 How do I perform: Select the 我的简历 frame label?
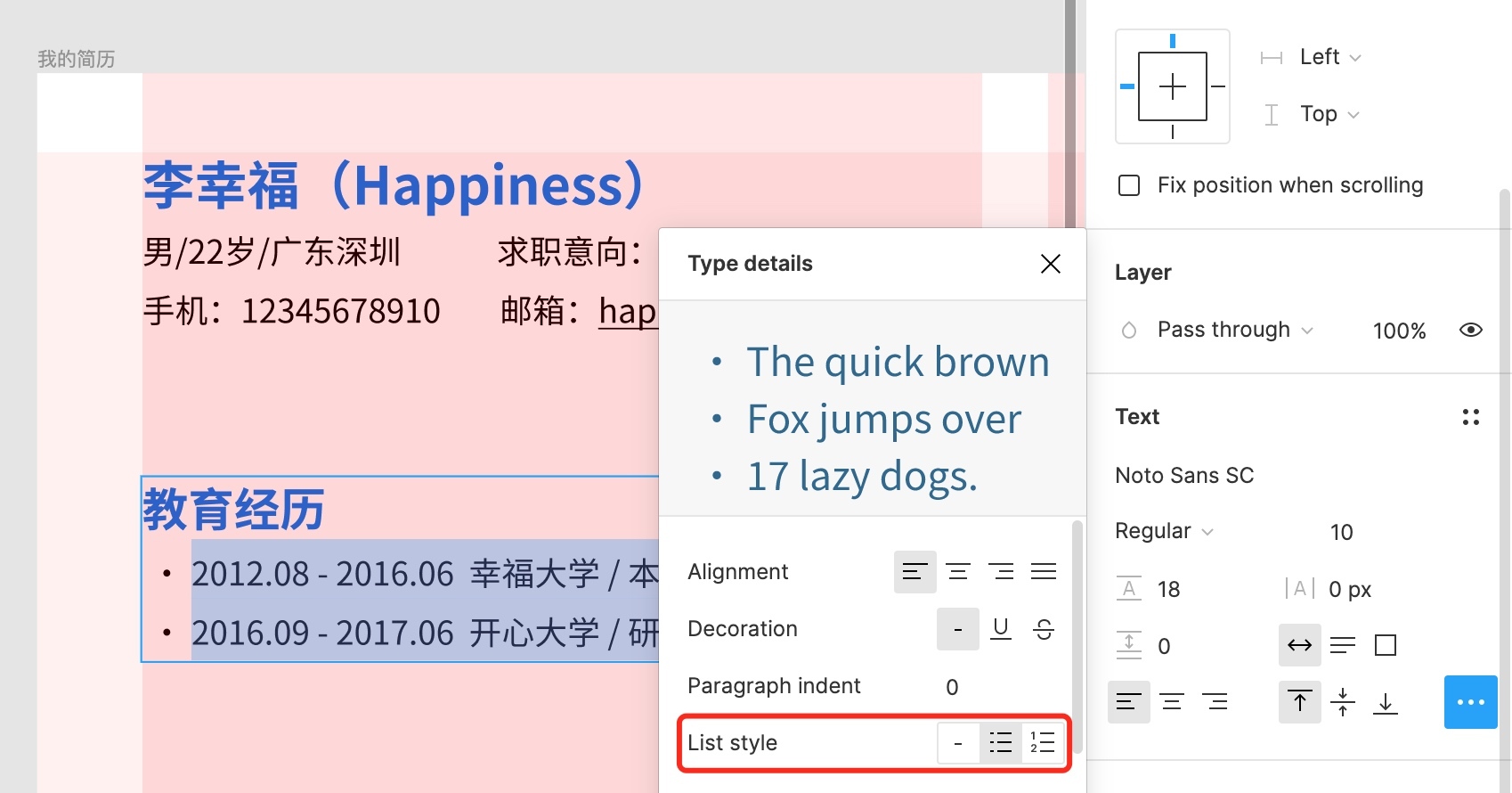click(x=77, y=59)
